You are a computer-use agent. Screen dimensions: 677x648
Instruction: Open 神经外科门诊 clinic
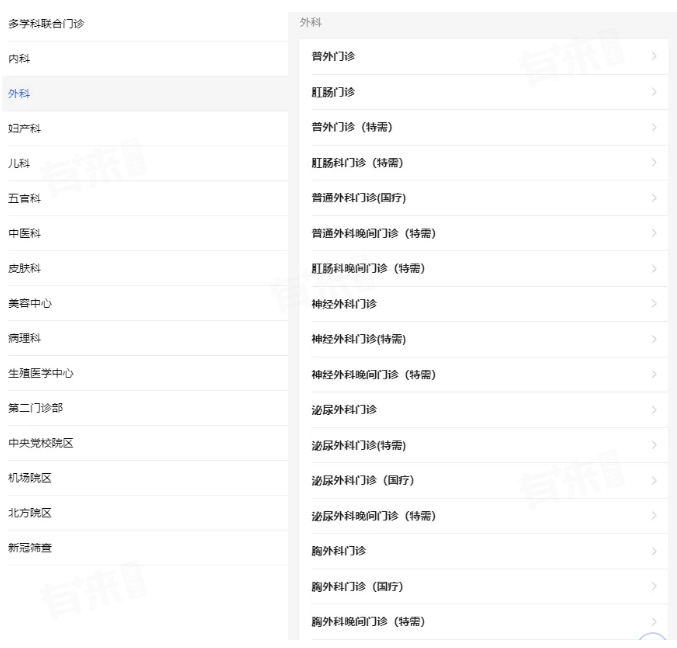344,303
